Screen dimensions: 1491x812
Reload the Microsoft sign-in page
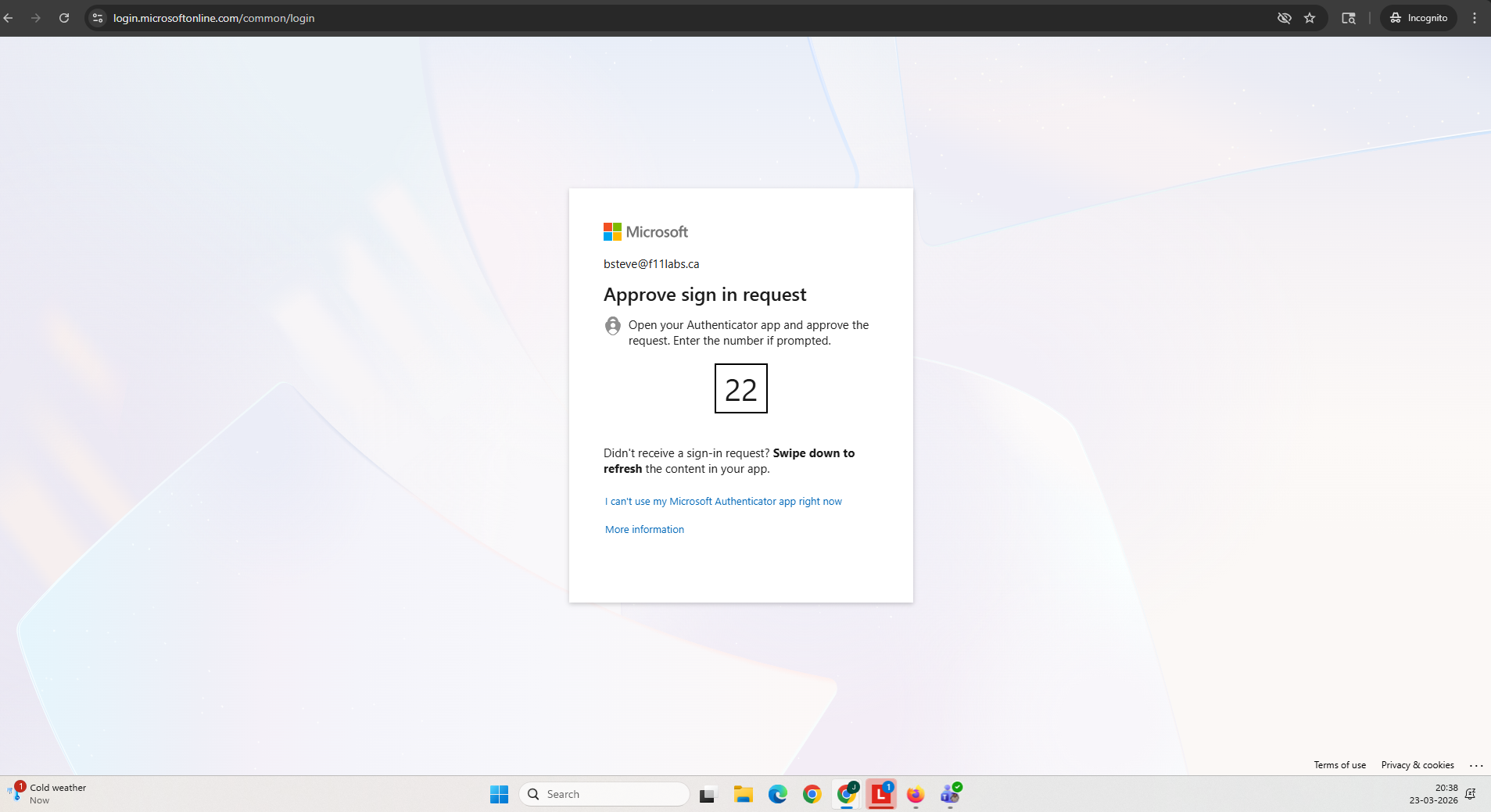click(x=64, y=18)
